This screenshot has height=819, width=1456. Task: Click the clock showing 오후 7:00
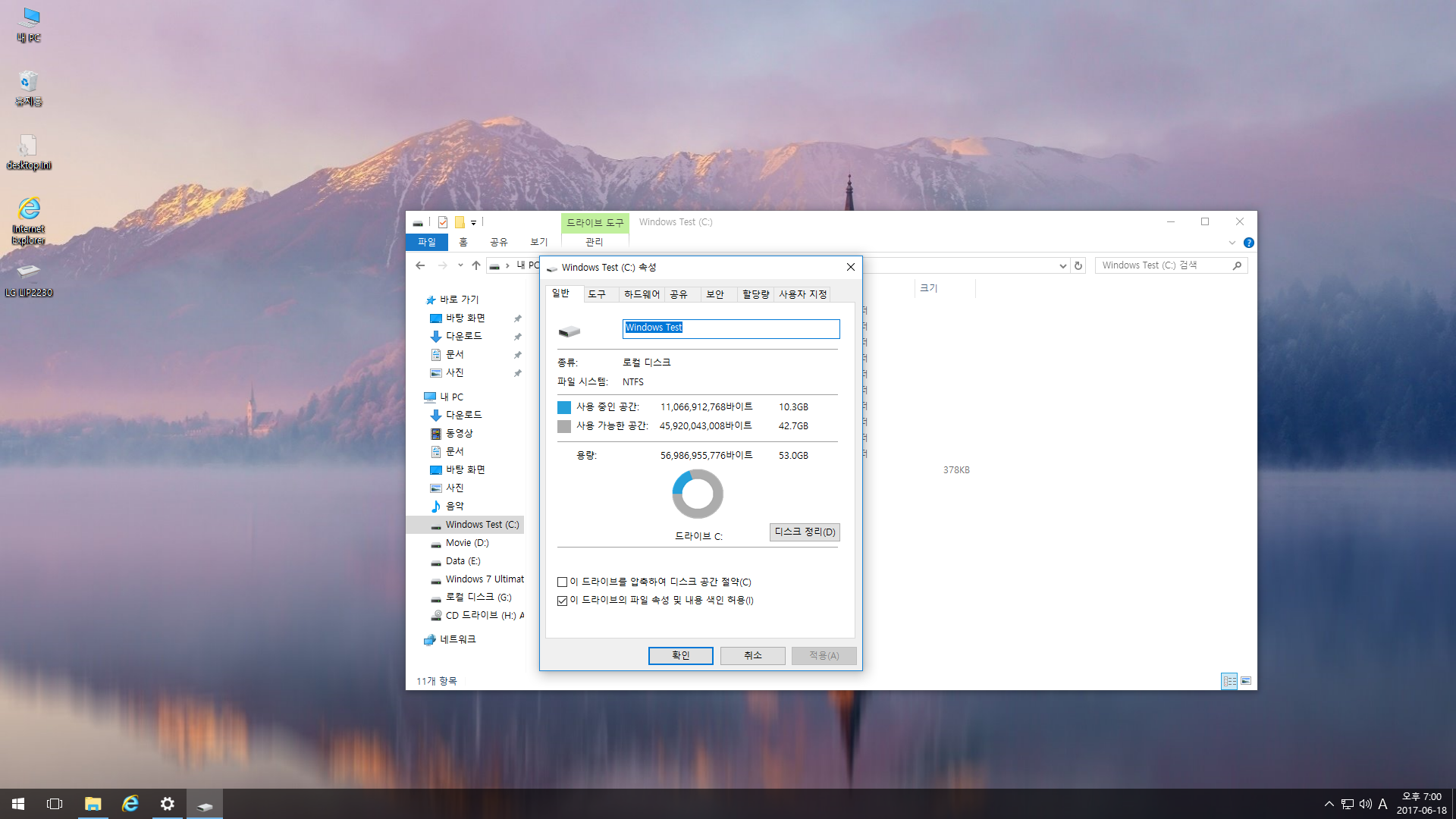pos(1422,797)
